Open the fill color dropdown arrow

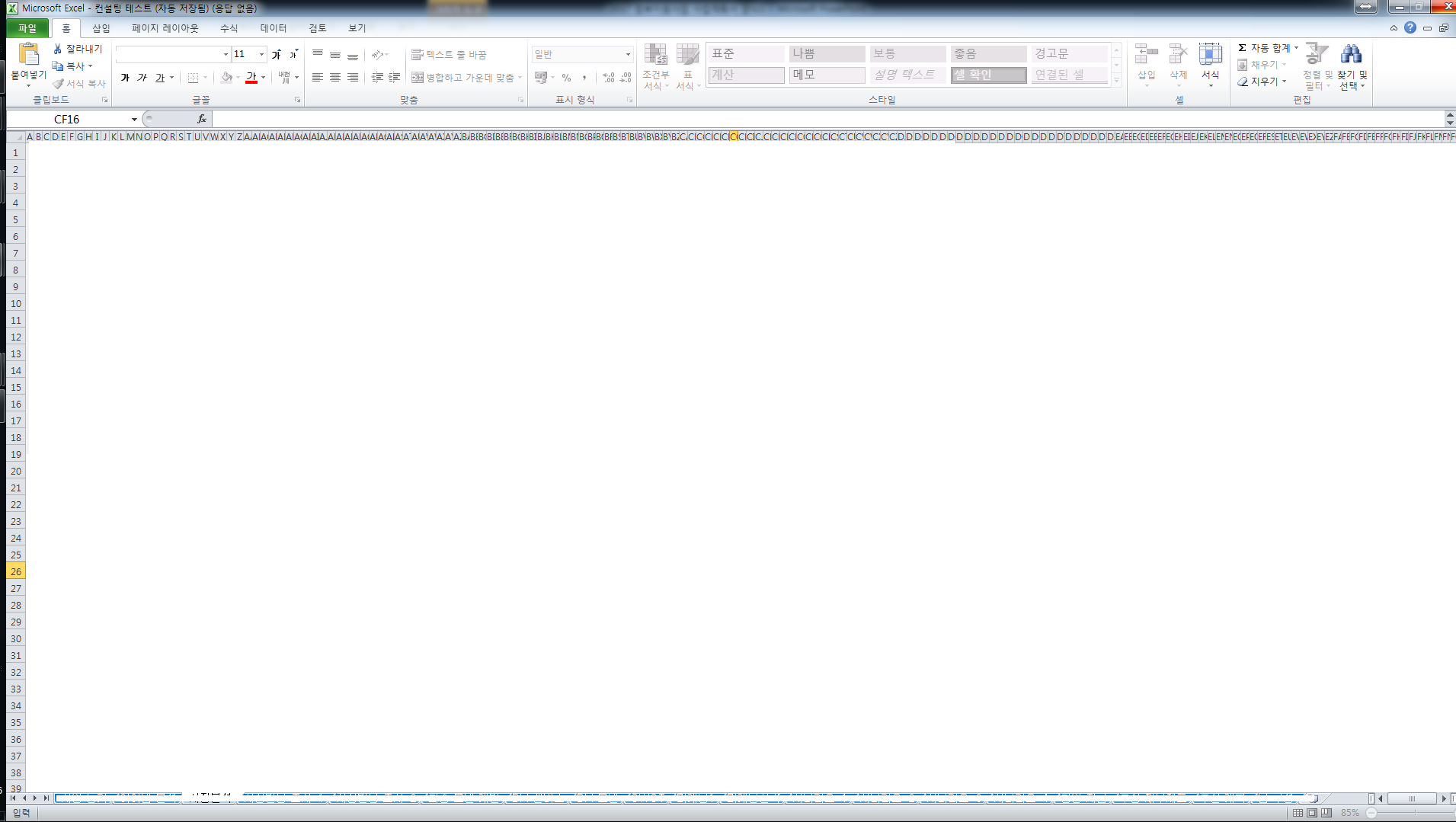pyautogui.click(x=238, y=78)
